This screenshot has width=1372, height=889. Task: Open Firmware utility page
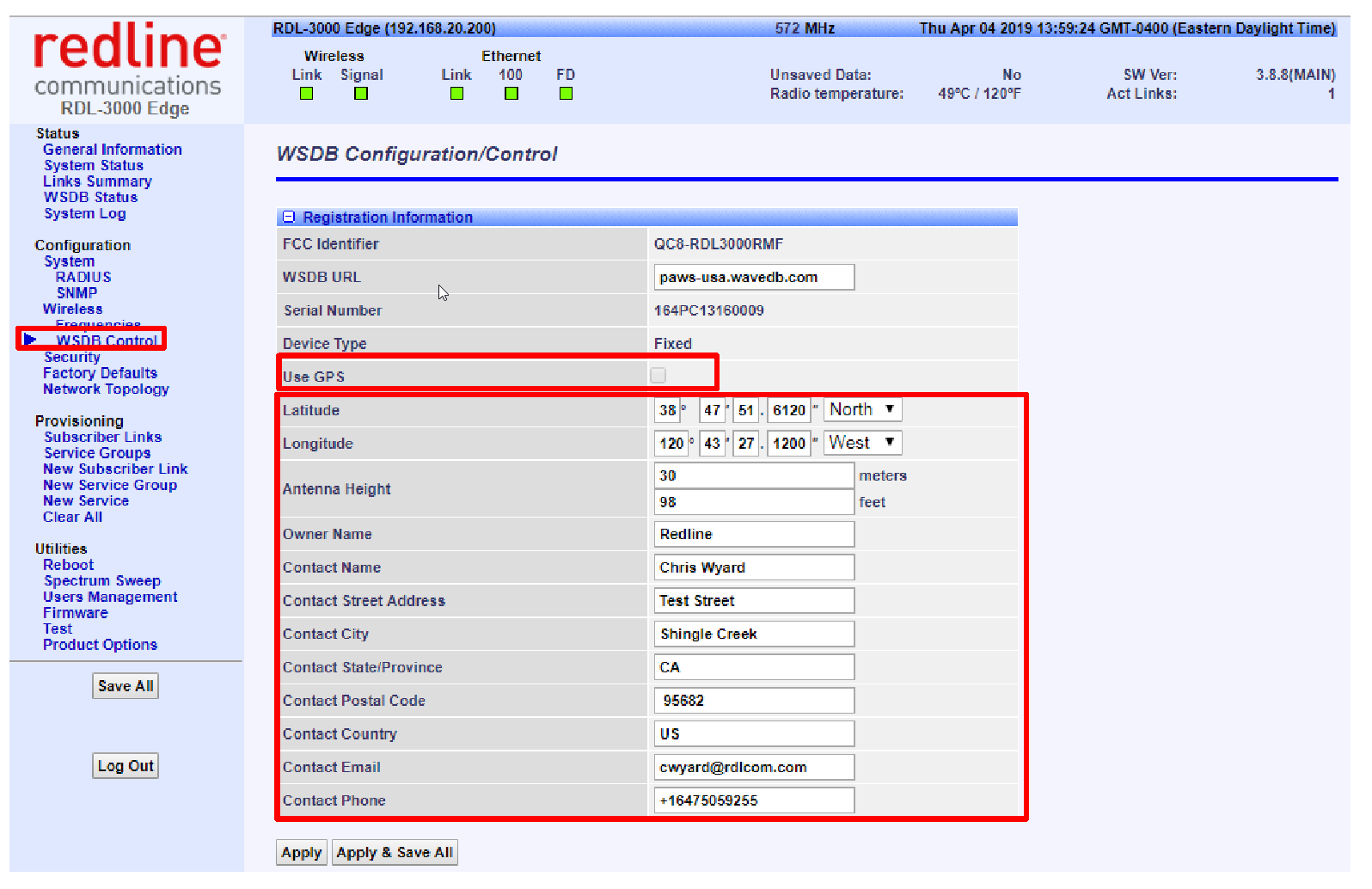click(76, 614)
